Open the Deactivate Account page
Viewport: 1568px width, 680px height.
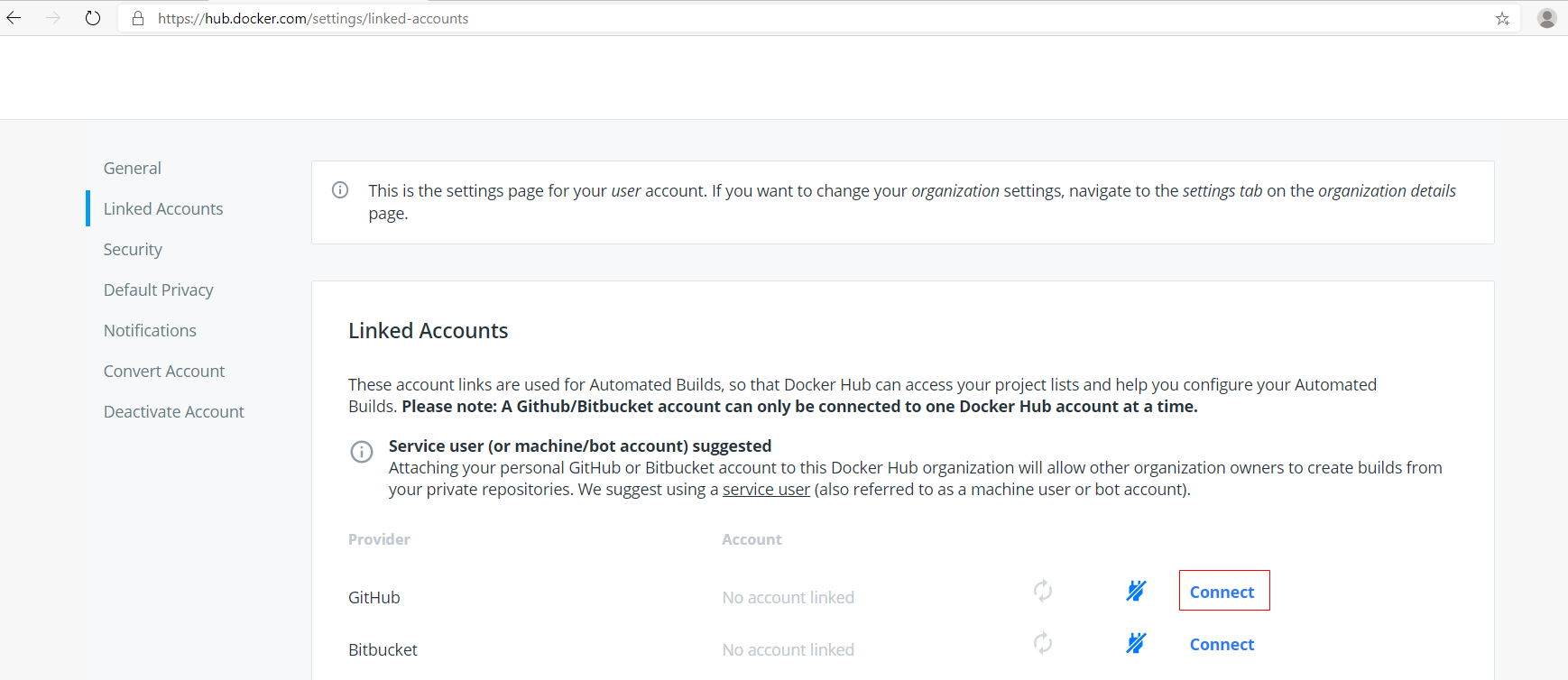click(x=174, y=411)
